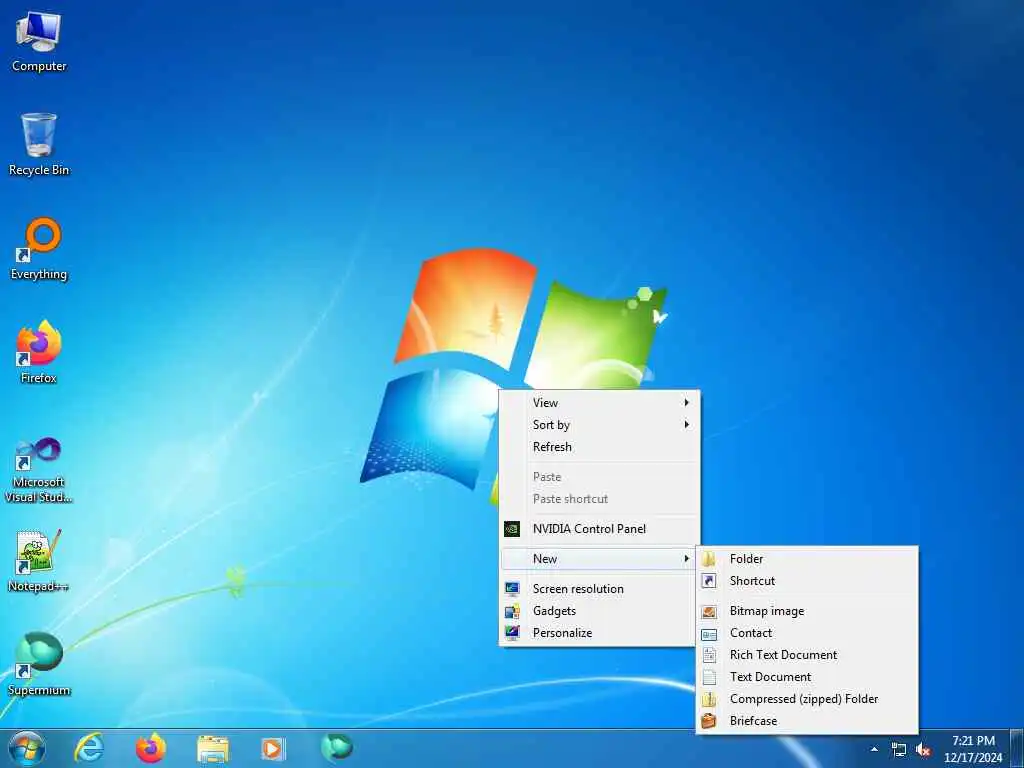
Task: Open Gadgets from the context menu
Action: [x=599, y=611]
